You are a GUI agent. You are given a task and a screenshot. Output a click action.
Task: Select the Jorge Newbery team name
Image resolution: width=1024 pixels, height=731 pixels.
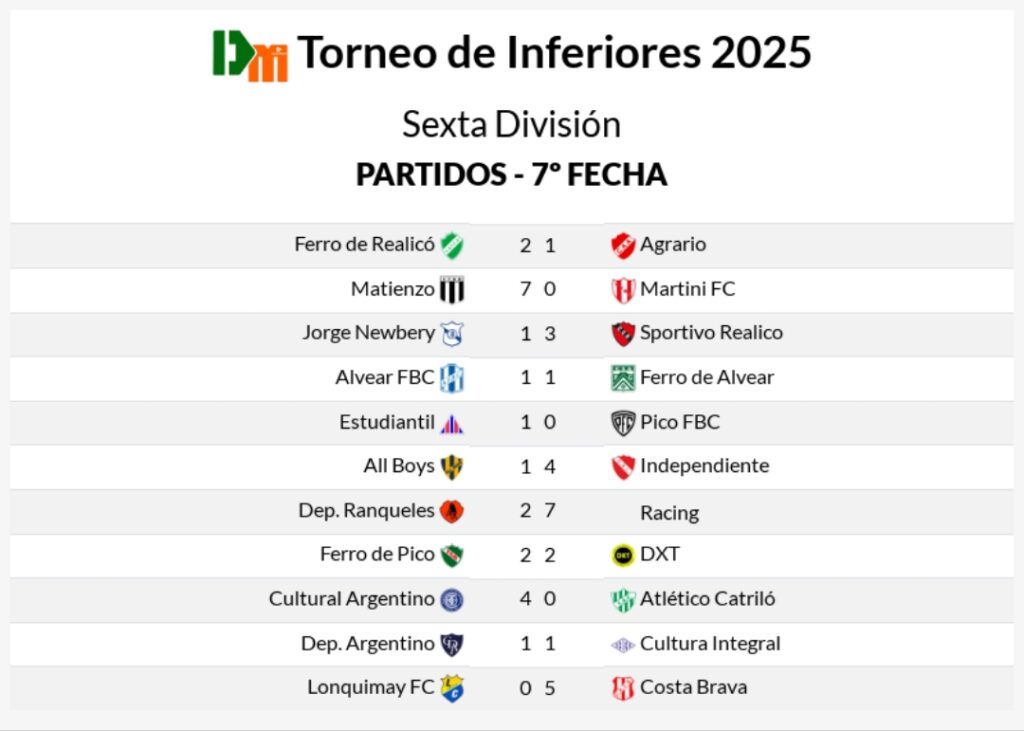[368, 333]
